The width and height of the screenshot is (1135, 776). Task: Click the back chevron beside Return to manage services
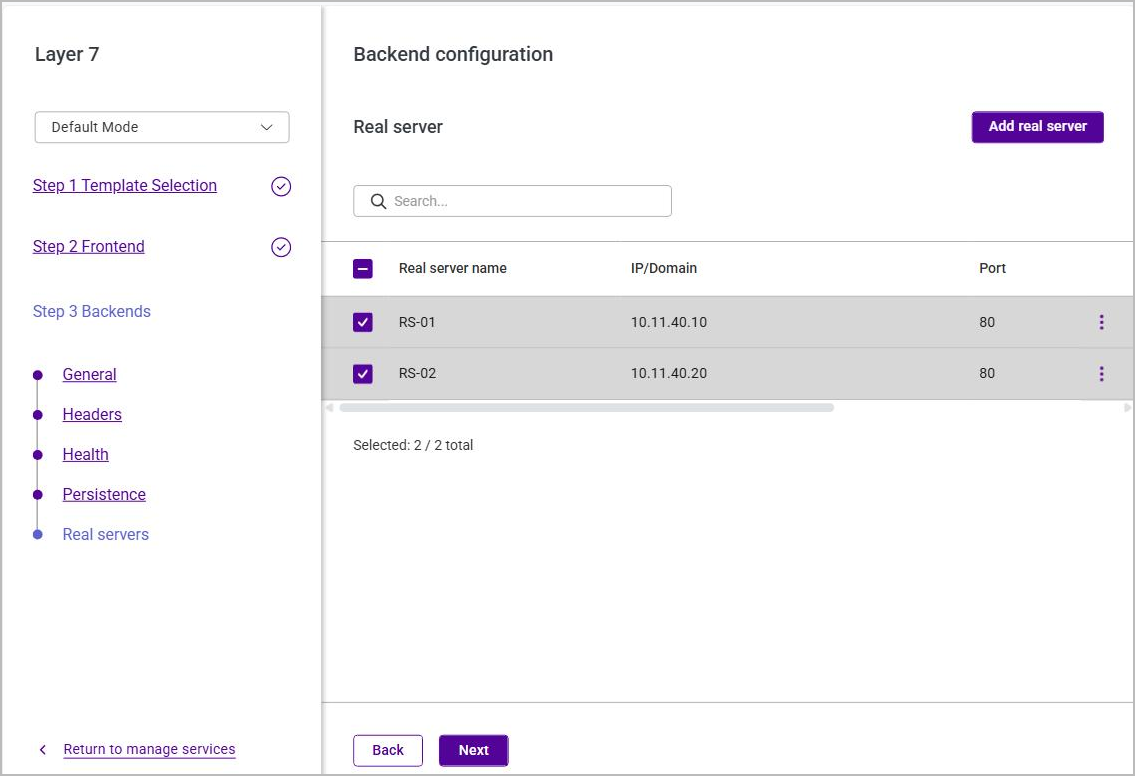click(43, 749)
